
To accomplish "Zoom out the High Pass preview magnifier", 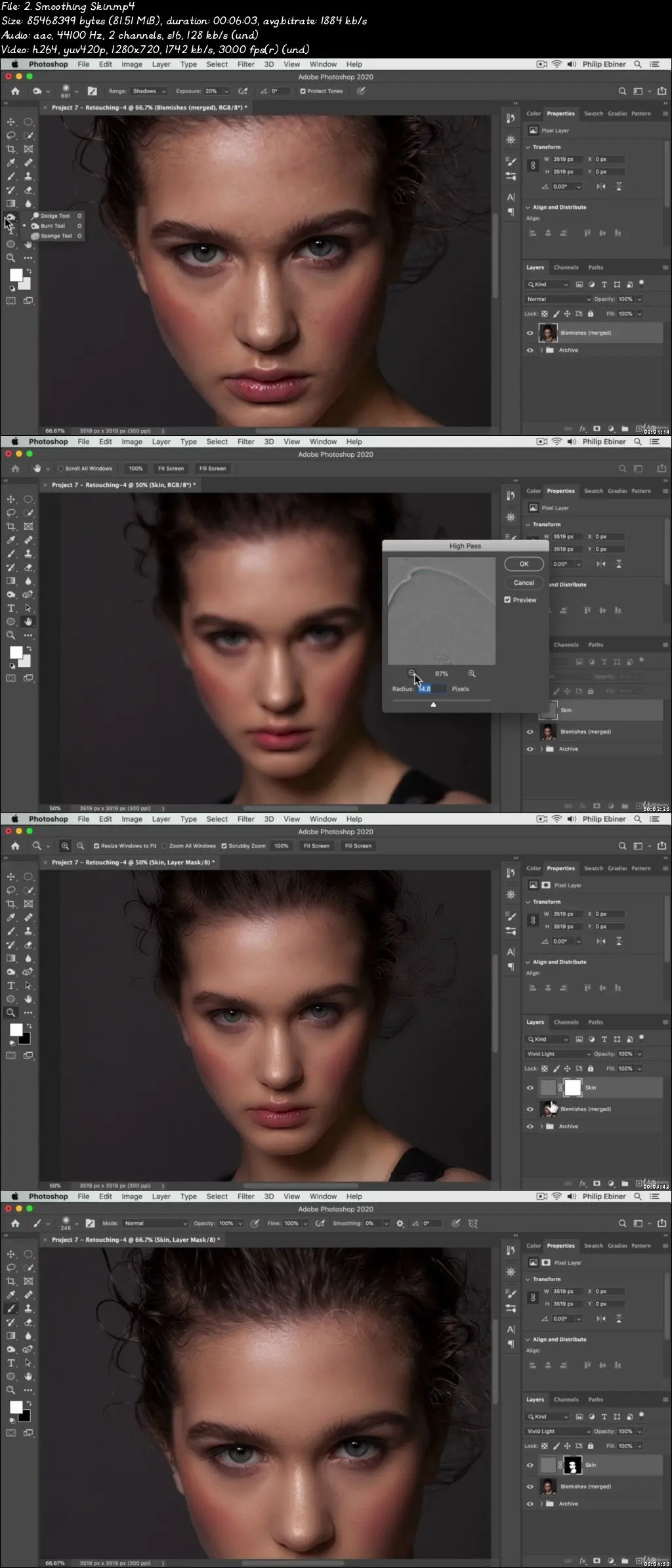I will pos(411,673).
